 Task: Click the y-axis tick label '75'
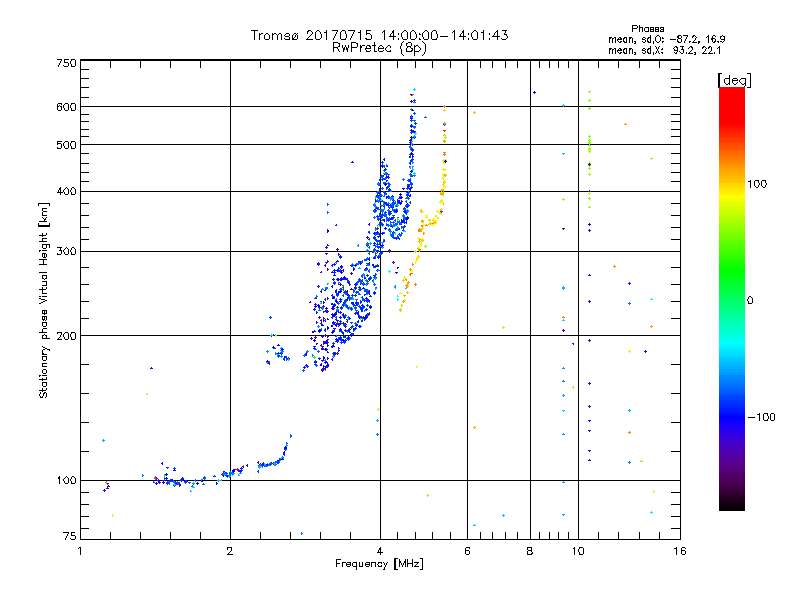point(70,536)
